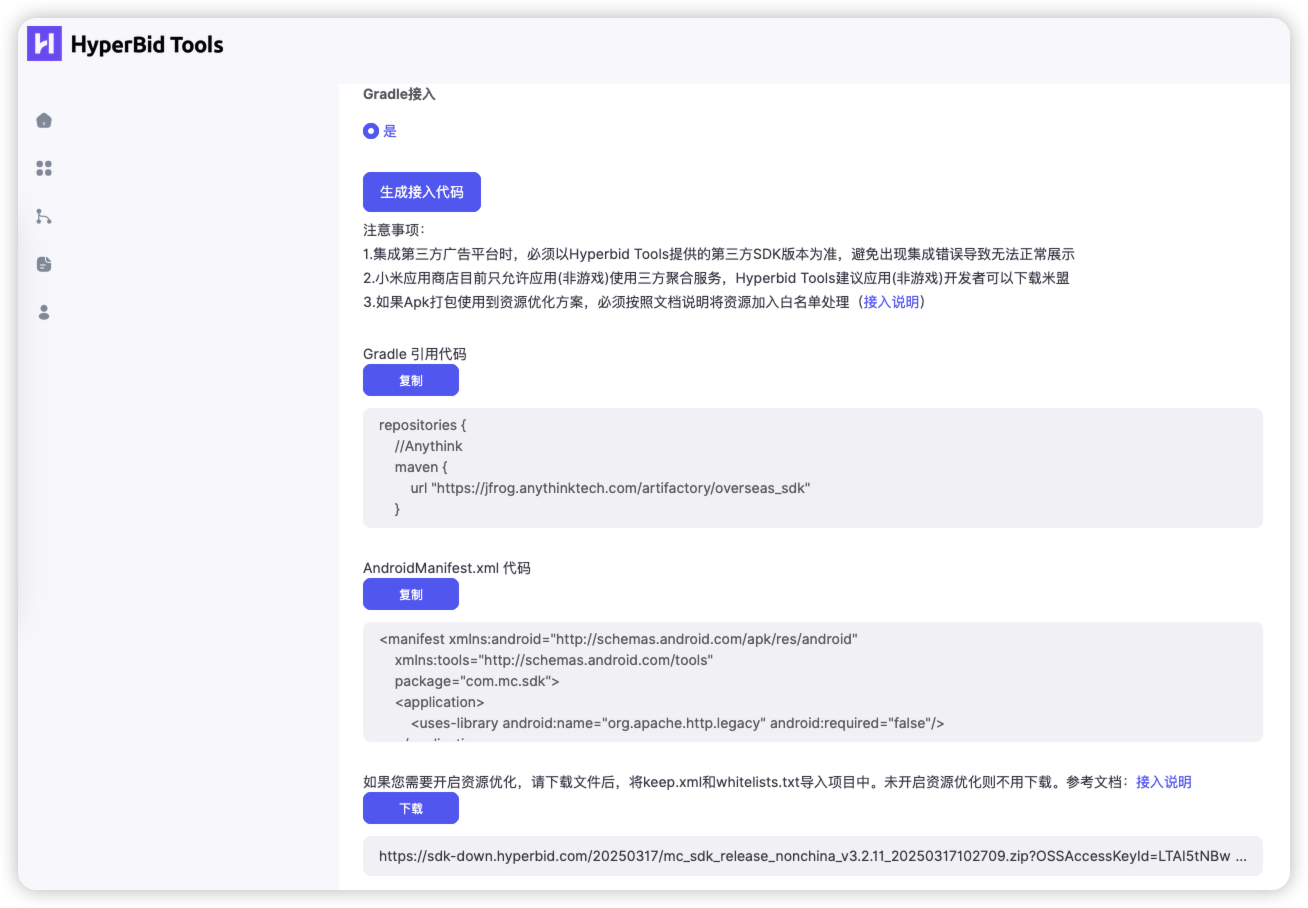1308x908 pixels.
Task: Click the HyperBid Tools title text
Action: coord(147,45)
